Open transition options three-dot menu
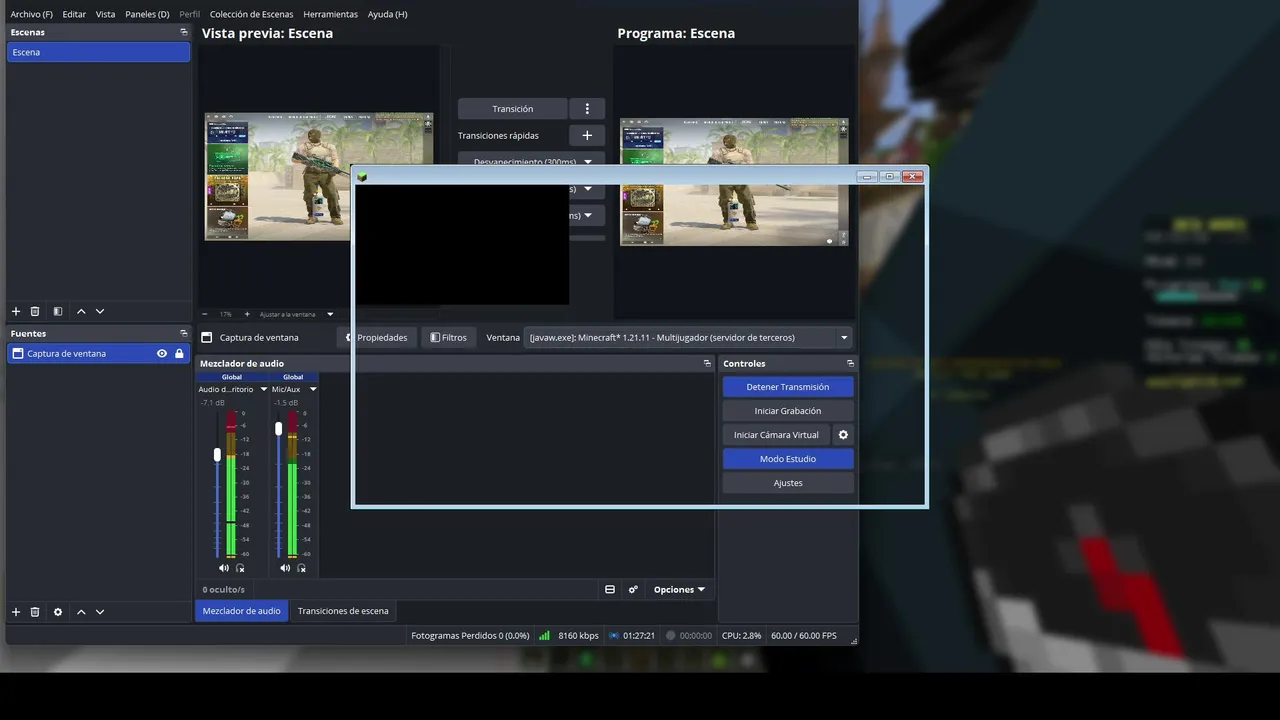Viewport: 1280px width, 720px height. pyautogui.click(x=587, y=109)
